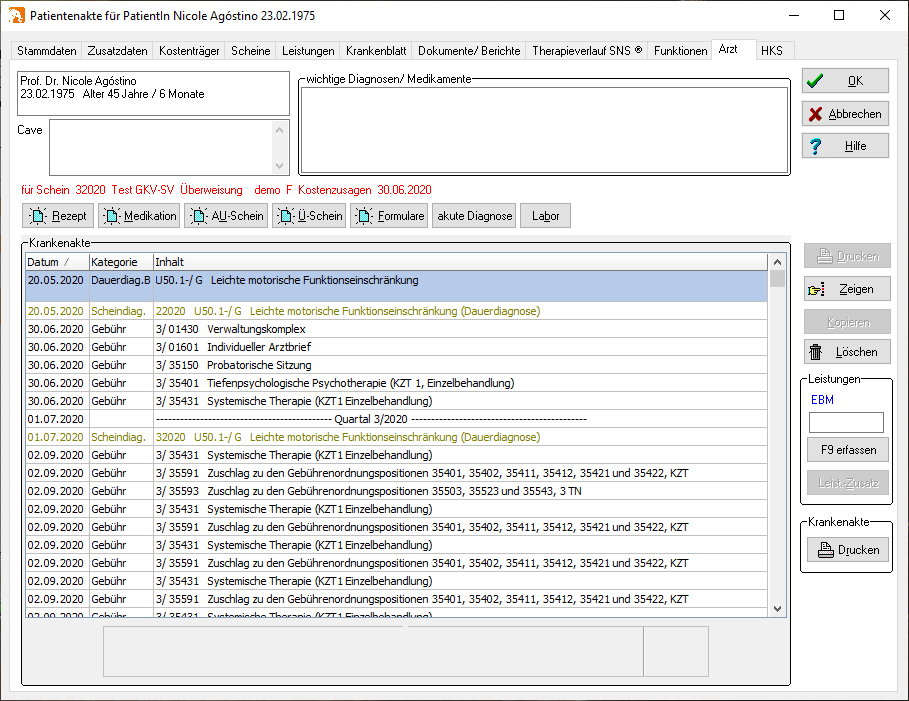The width and height of the screenshot is (909, 701).
Task: Click the Inhalt column header
Action: tap(460, 262)
